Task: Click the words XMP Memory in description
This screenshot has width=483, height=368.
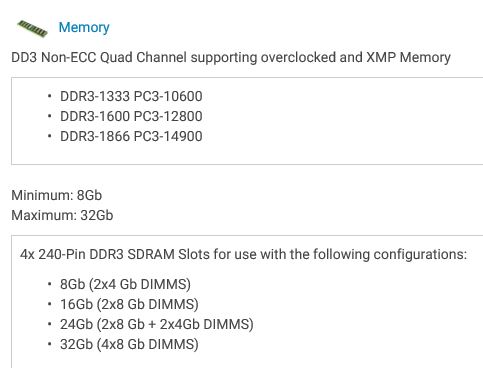Action: pyautogui.click(x=408, y=57)
